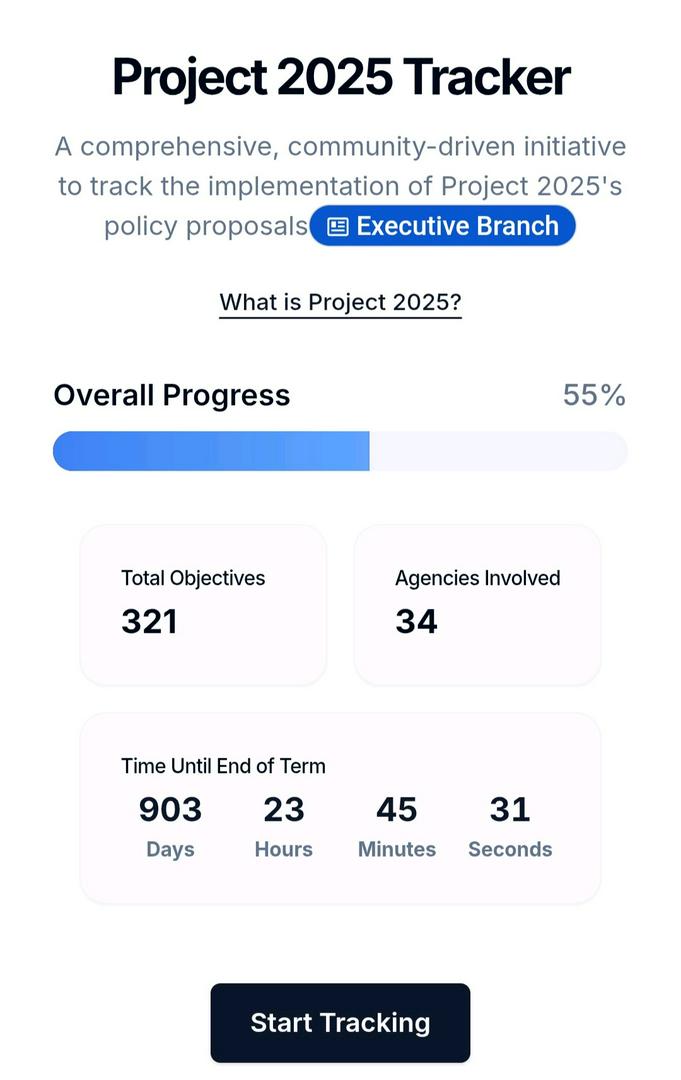Click the 55% progress percentage
The height and width of the screenshot is (1080, 681).
pos(594,395)
